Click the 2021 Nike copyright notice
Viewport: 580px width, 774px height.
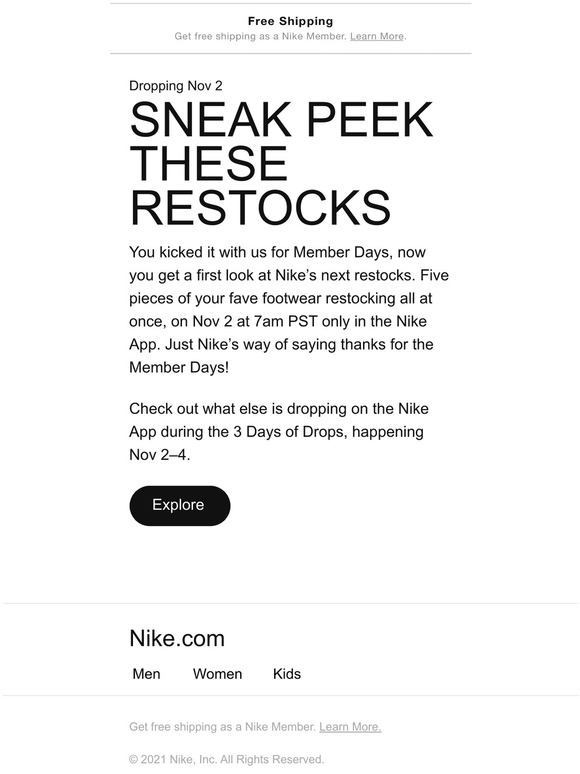[227, 759]
